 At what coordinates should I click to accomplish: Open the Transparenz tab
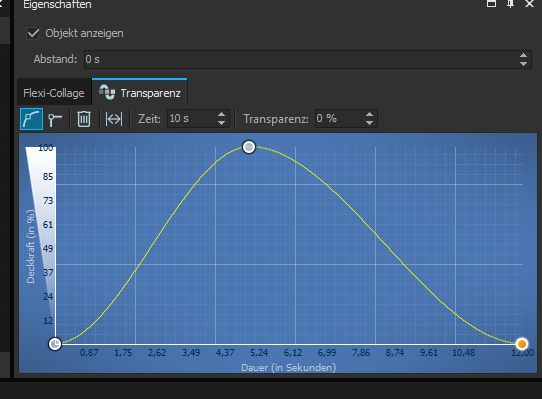point(140,92)
